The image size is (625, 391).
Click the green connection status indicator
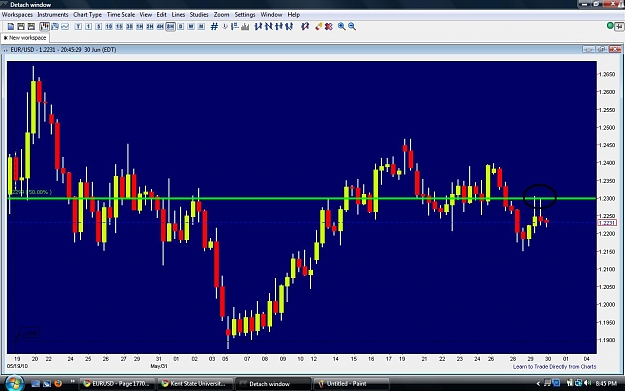click(610, 26)
